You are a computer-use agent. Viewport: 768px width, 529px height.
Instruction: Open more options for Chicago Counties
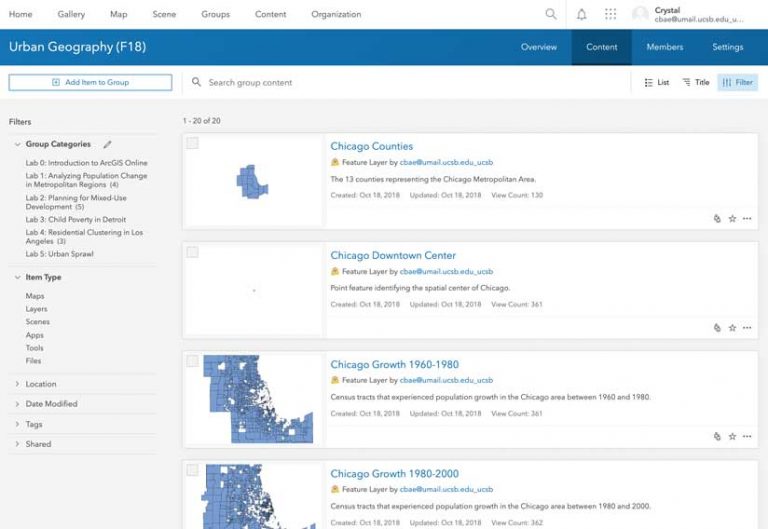747,218
